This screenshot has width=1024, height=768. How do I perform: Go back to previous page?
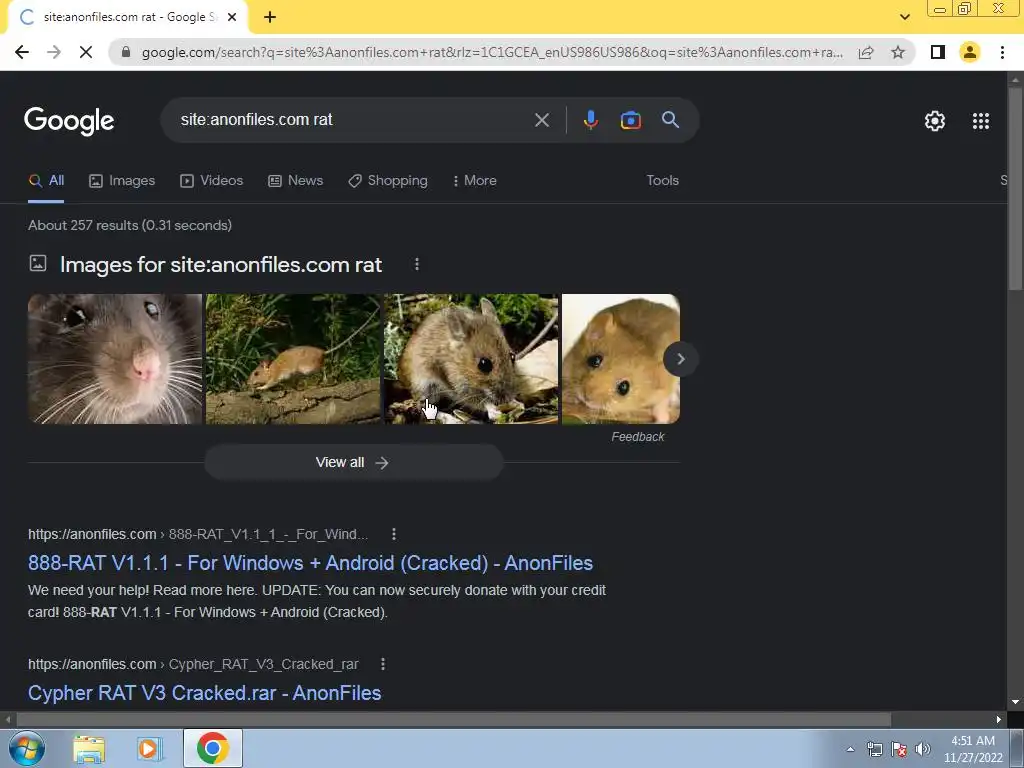(x=22, y=52)
